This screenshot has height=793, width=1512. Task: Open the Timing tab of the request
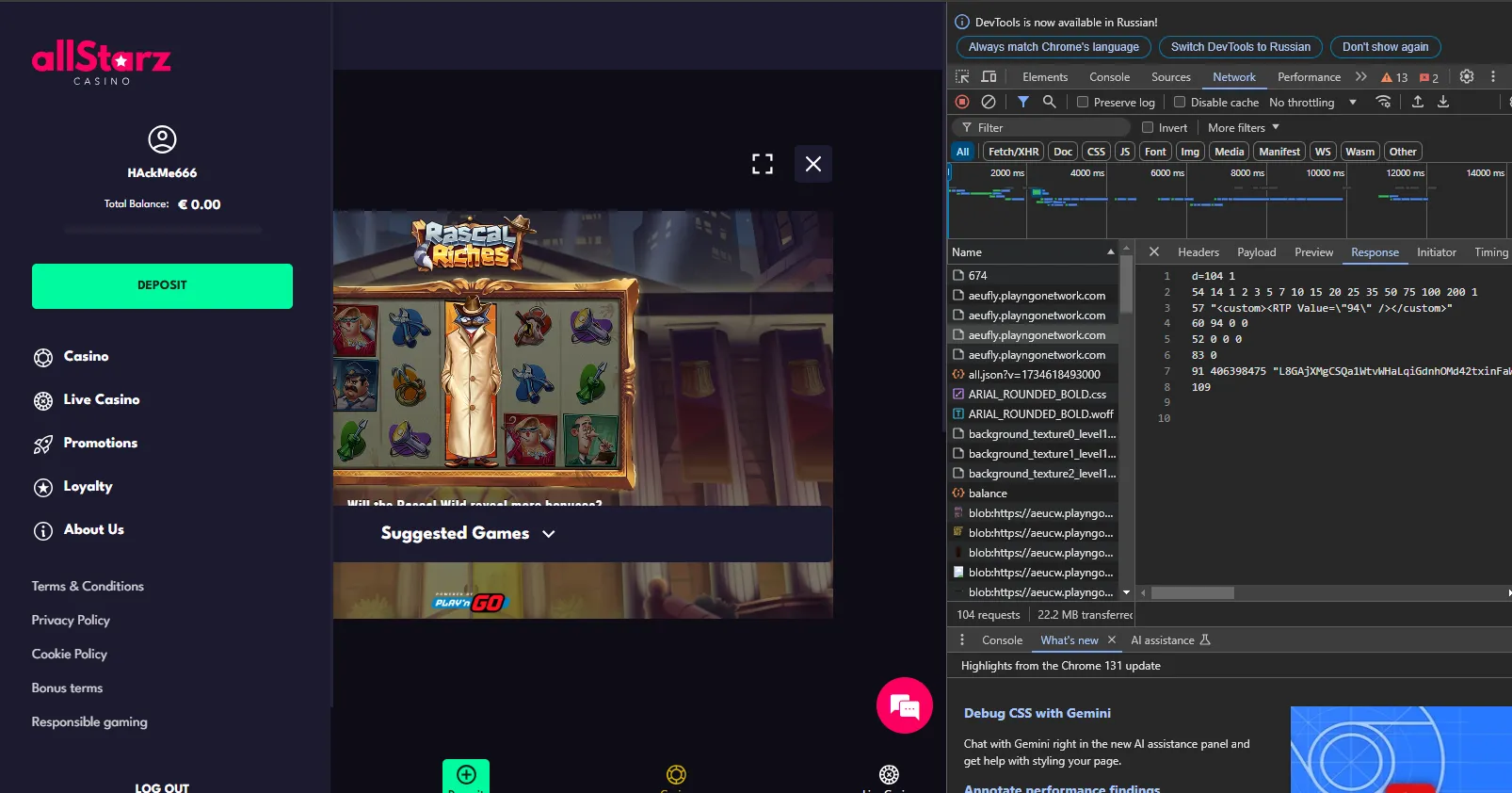pyautogui.click(x=1491, y=252)
